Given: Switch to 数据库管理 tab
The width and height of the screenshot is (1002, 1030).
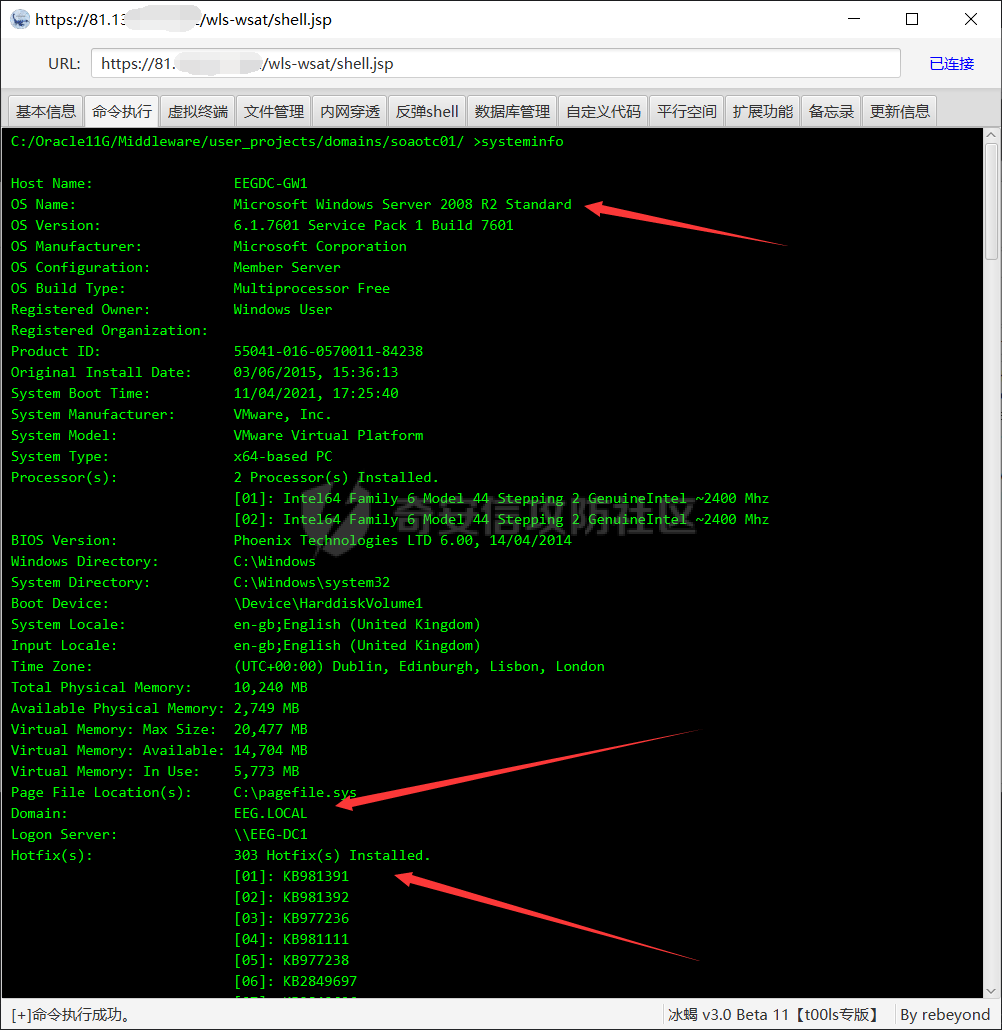Looking at the screenshot, I should (512, 111).
